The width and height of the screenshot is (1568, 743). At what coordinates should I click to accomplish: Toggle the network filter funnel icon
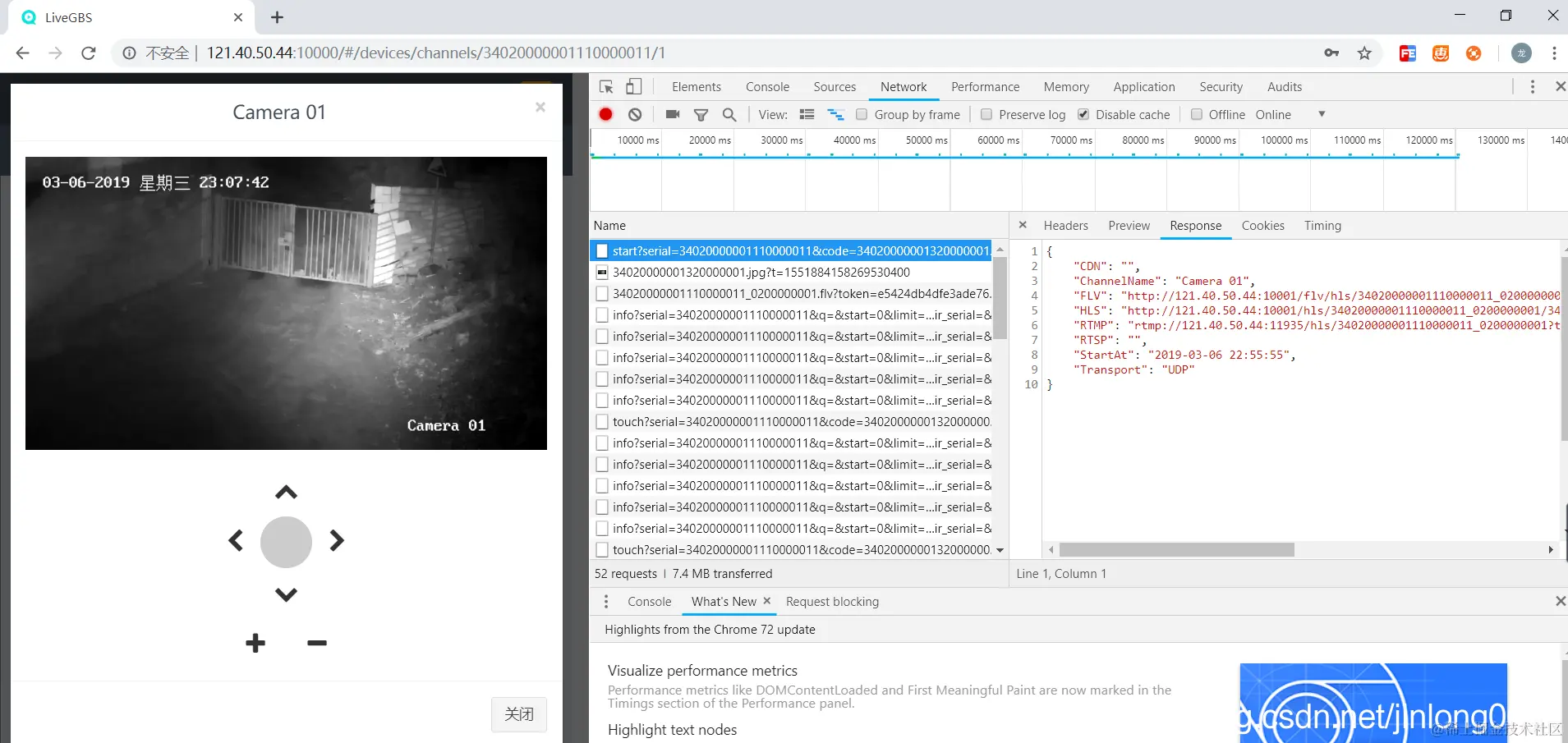[x=701, y=115]
